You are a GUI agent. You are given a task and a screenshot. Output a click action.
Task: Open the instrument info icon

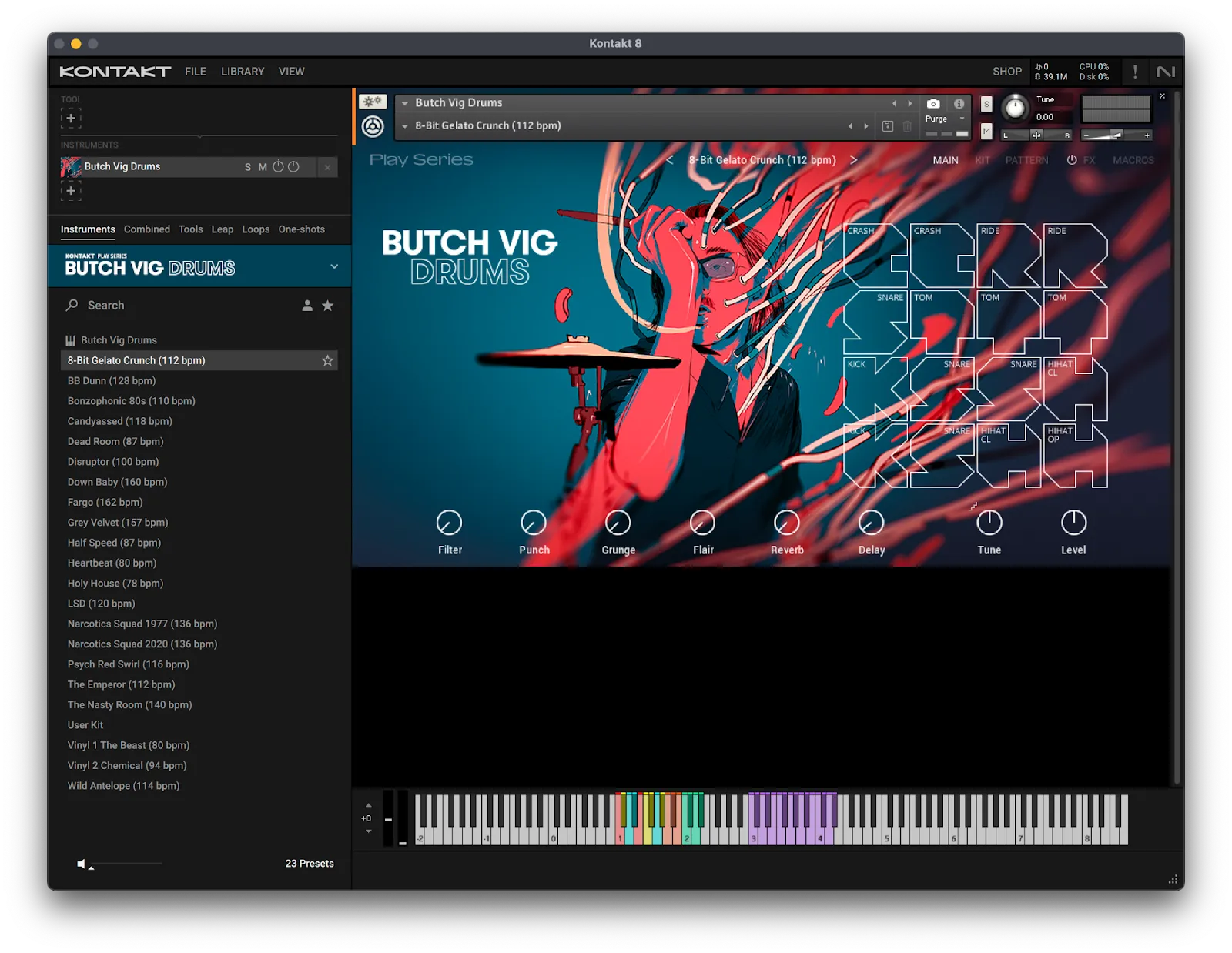click(959, 103)
